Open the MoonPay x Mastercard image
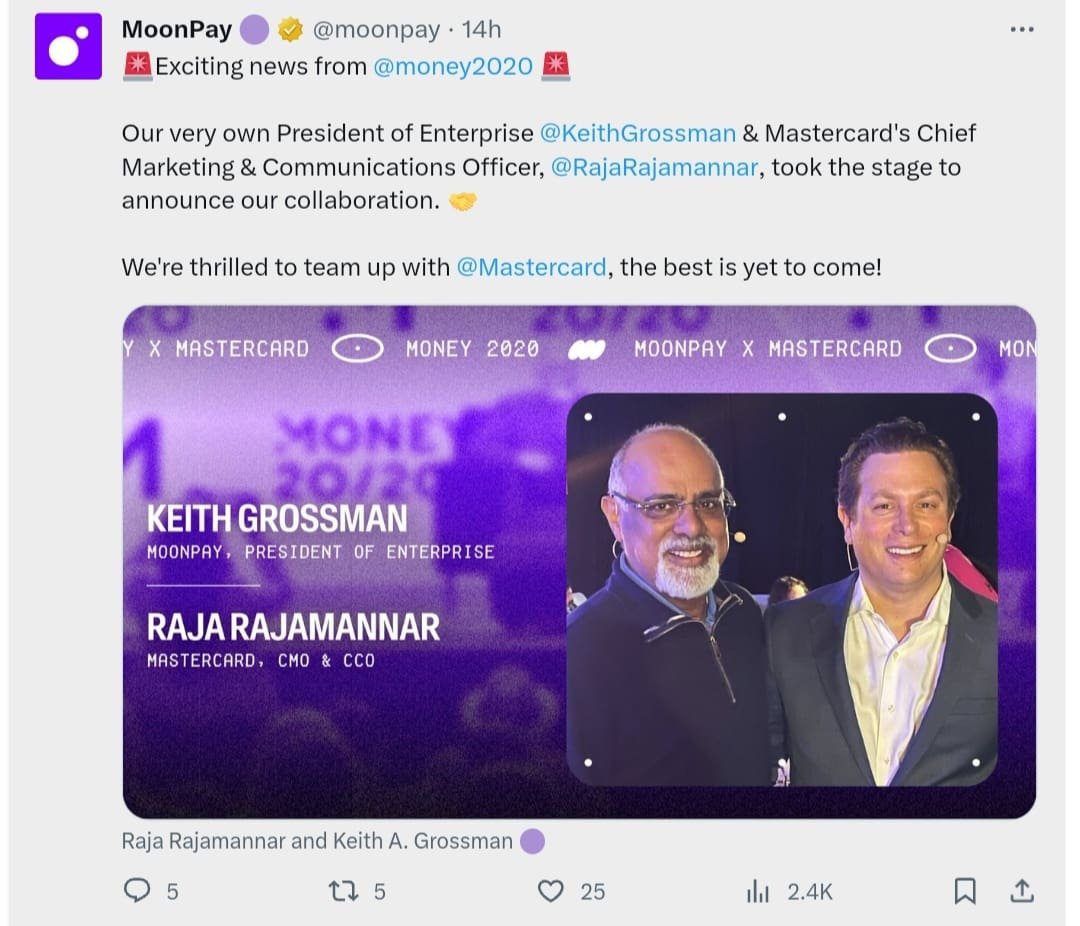The height and width of the screenshot is (926, 1080). (x=579, y=562)
